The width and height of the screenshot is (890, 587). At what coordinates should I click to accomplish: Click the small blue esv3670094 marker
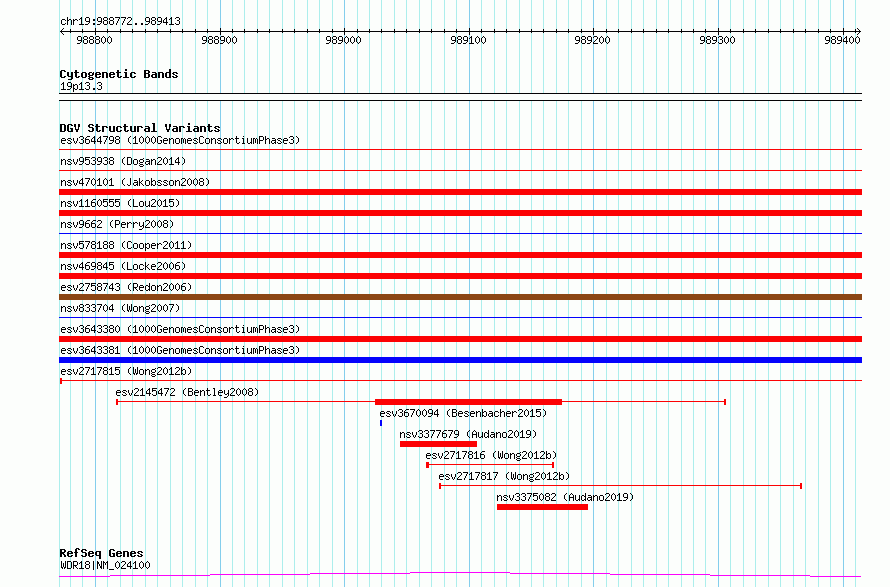[x=381, y=423]
